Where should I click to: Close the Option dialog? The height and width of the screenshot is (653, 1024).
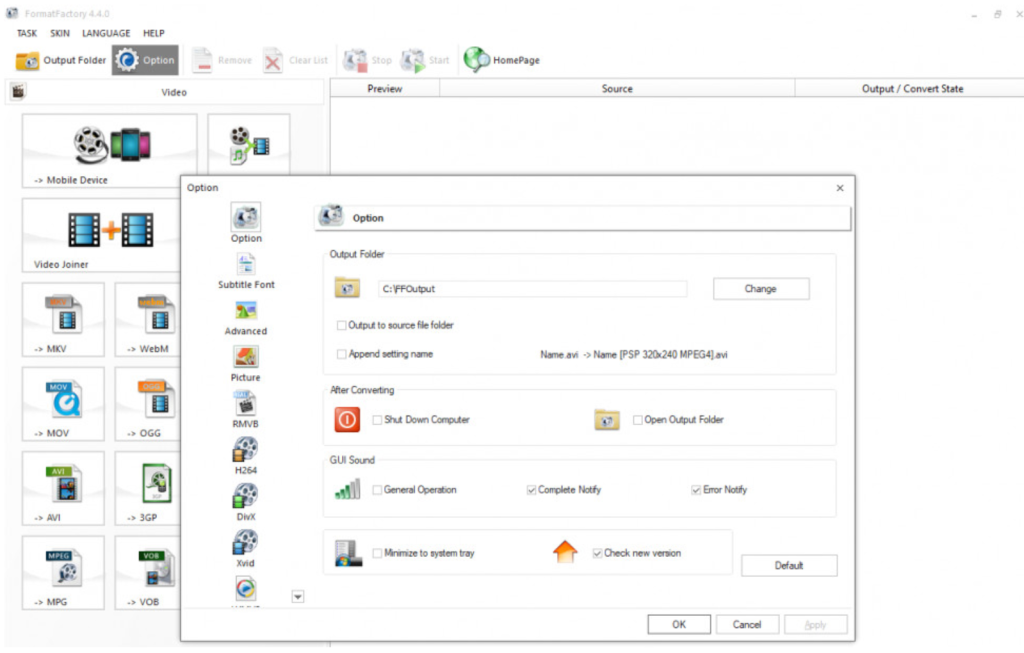(840, 188)
